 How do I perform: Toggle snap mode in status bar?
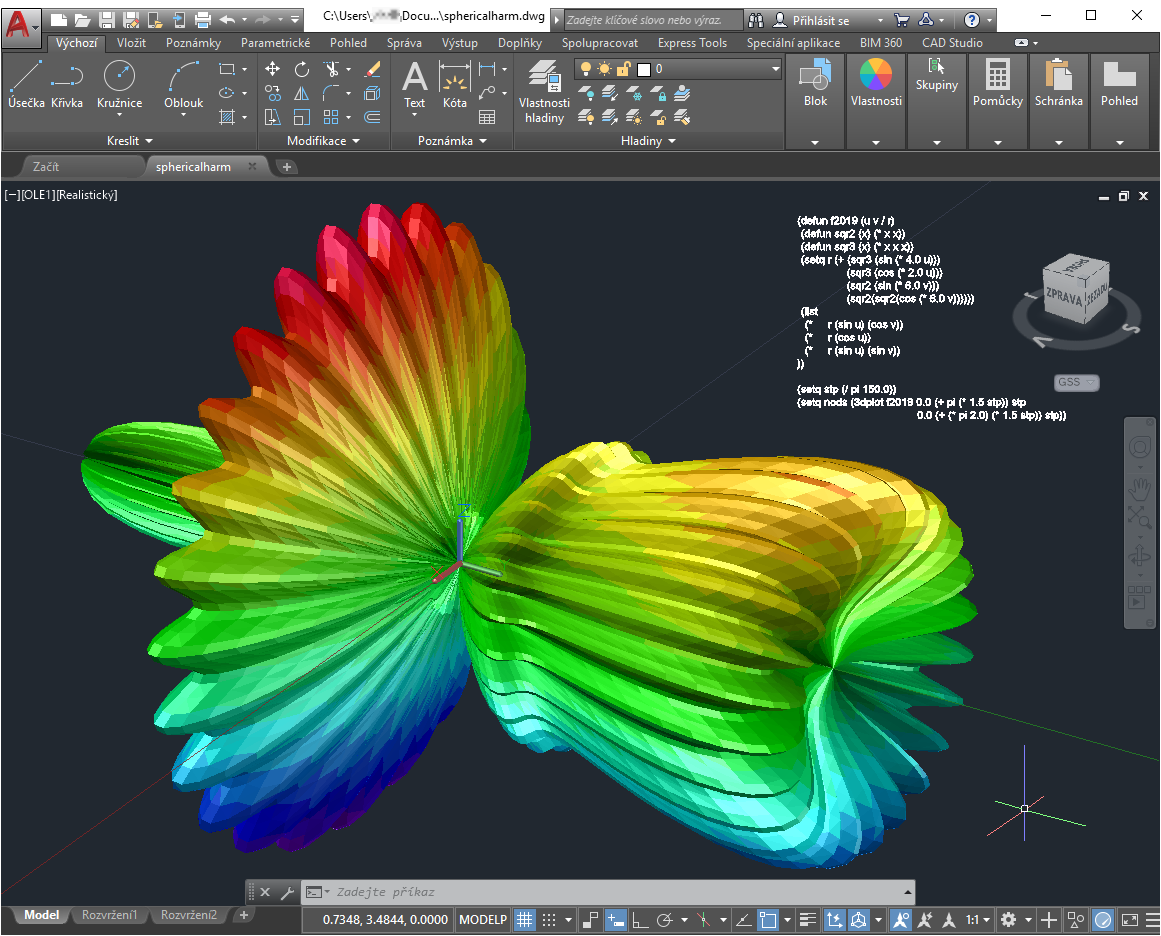pos(549,920)
